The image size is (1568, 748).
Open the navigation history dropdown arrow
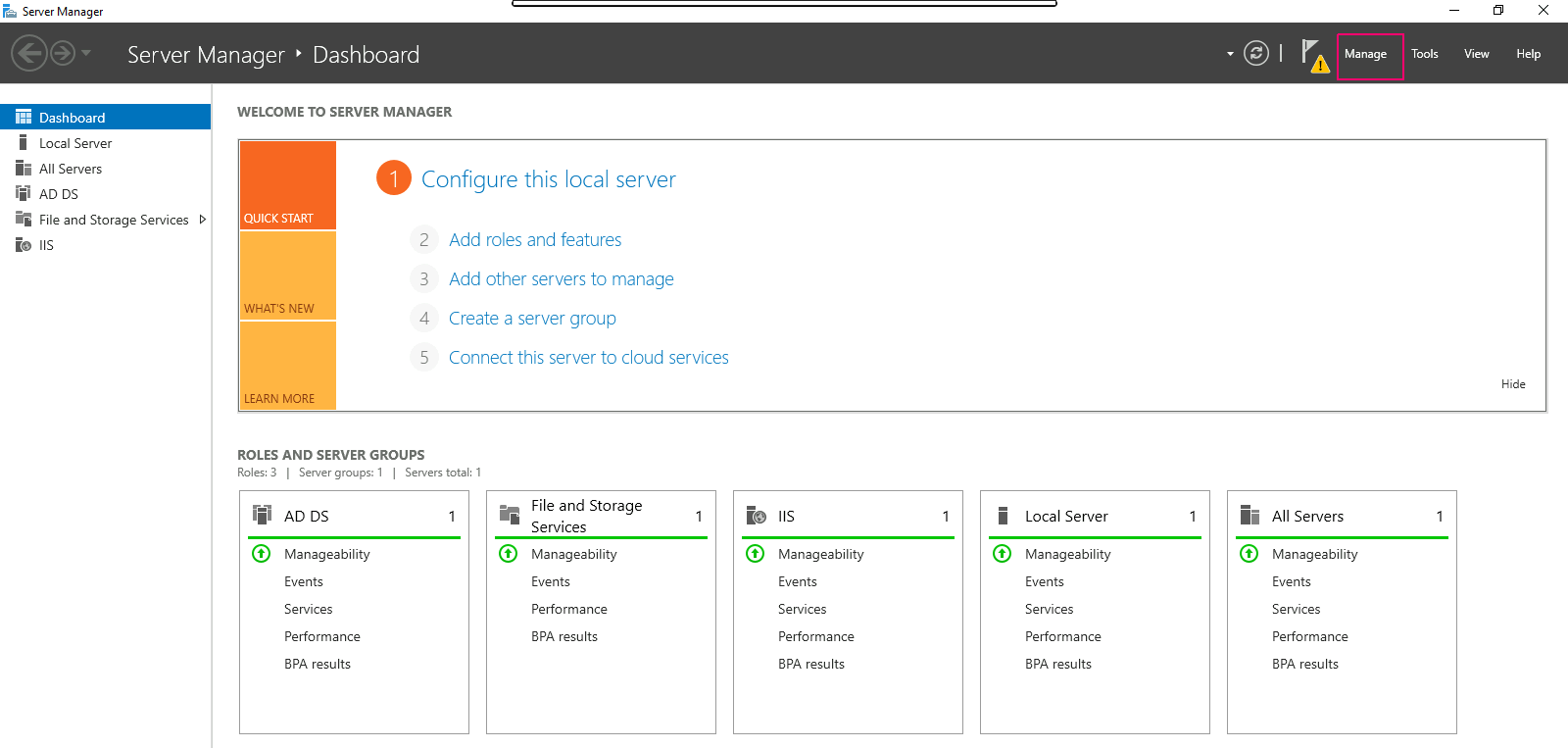pos(86,53)
